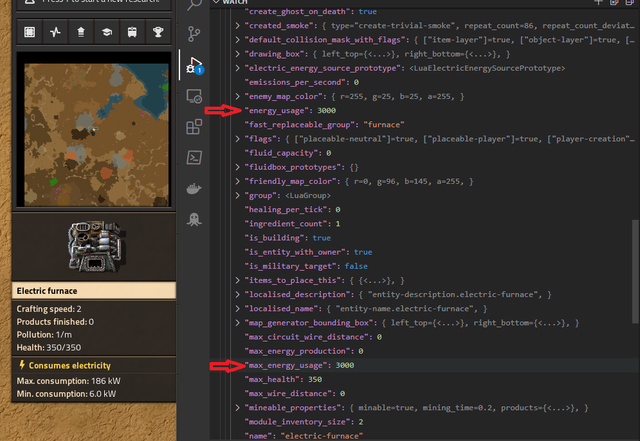640x441 pixels.
Task: Expand "map_generator_bounding_box" entry
Action: pyautogui.click(x=238, y=323)
